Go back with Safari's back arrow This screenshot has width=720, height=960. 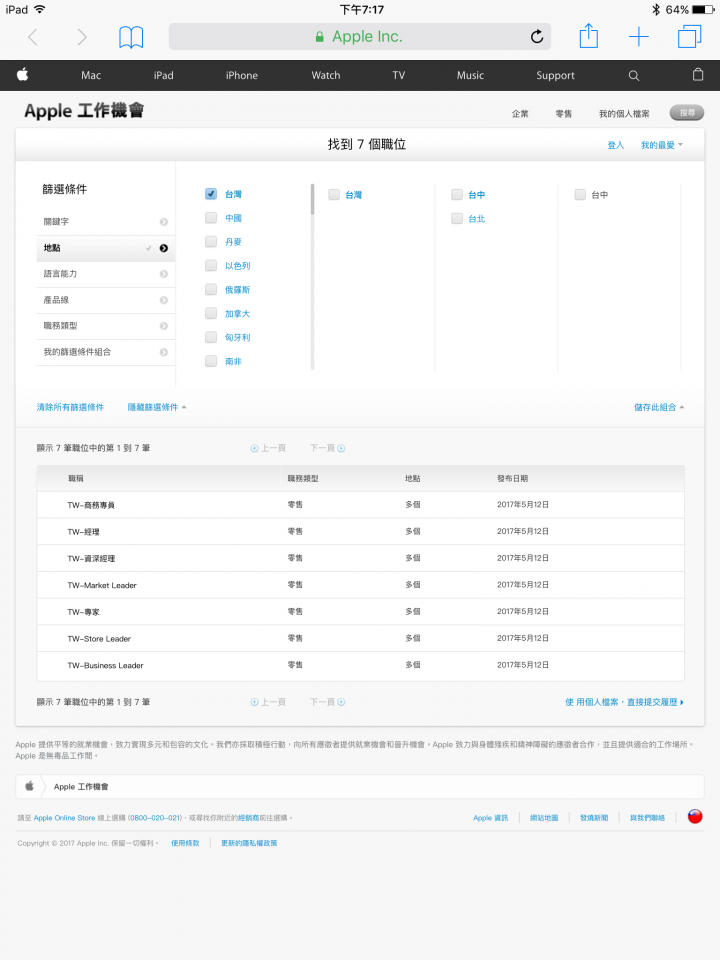(x=33, y=37)
